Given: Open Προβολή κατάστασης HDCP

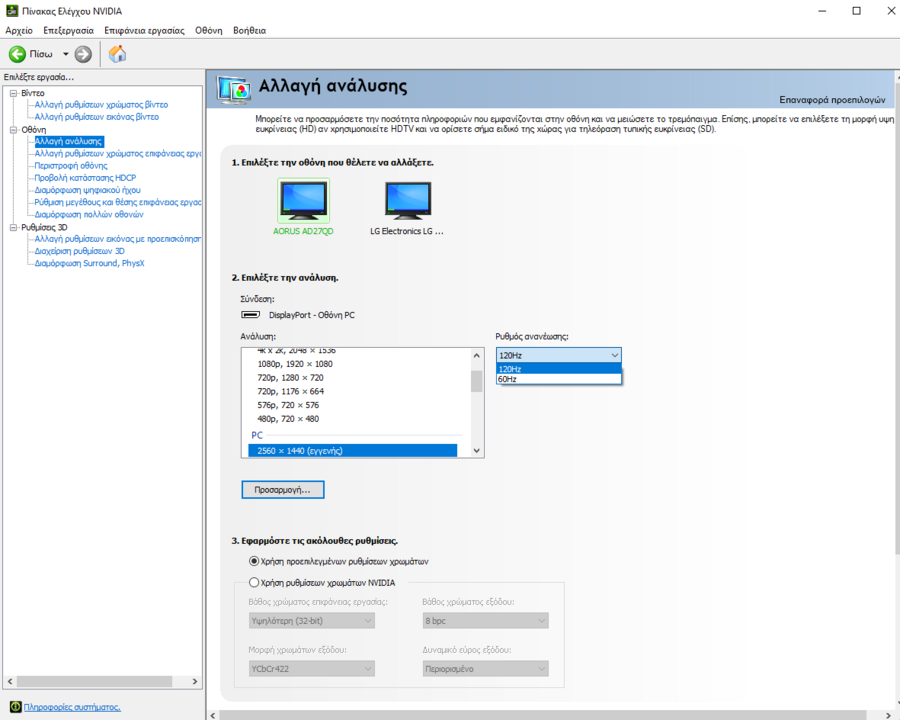Looking at the screenshot, I should pyautogui.click(x=85, y=178).
